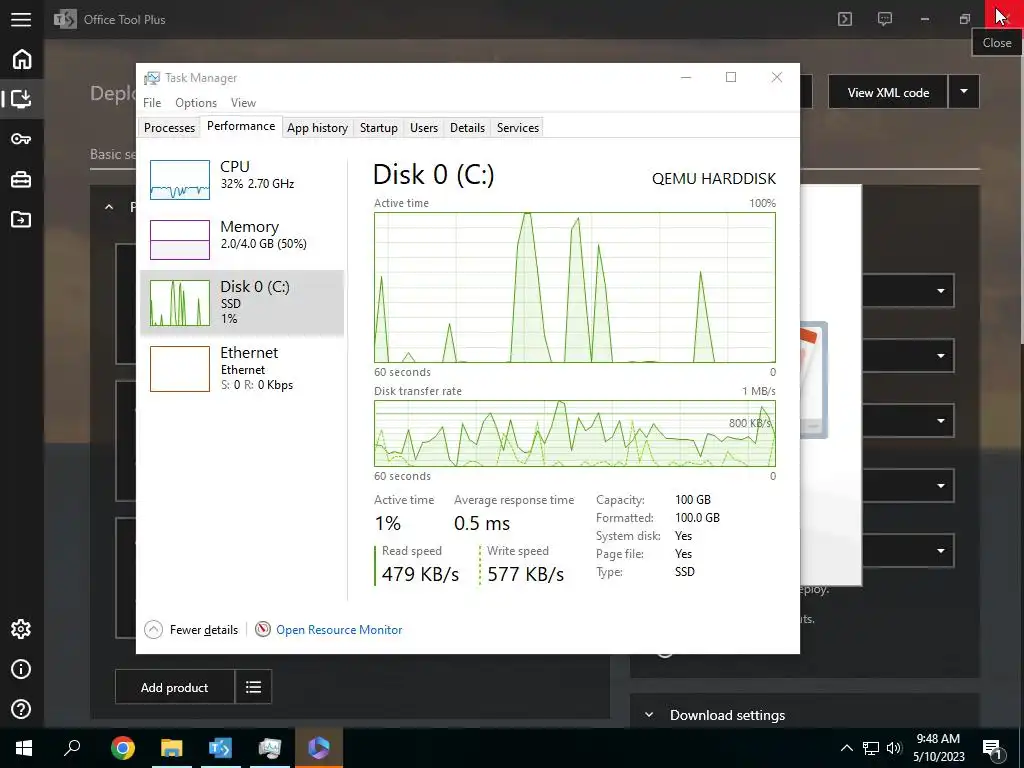
Task: Open Windows Start menu
Action: (x=24, y=748)
